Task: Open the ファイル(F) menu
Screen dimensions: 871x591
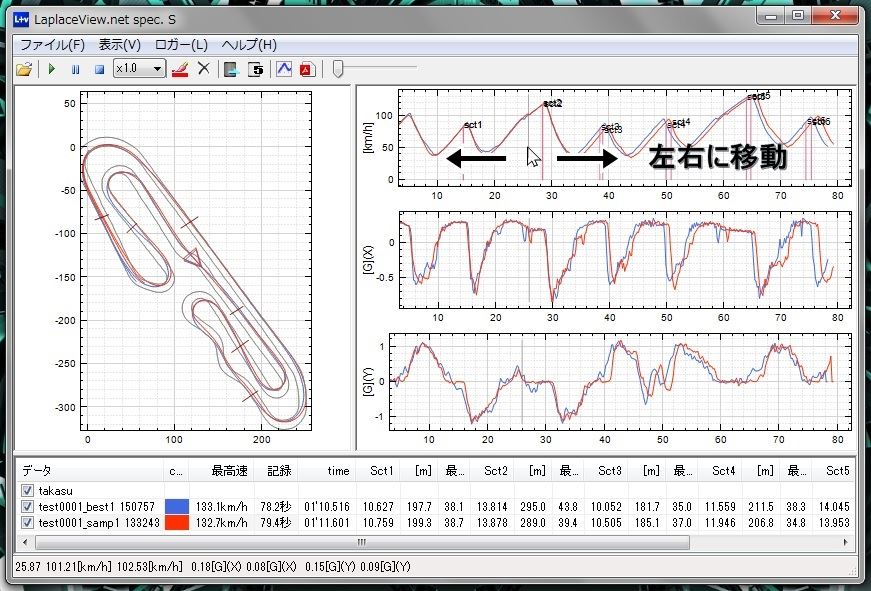Action: pos(52,44)
